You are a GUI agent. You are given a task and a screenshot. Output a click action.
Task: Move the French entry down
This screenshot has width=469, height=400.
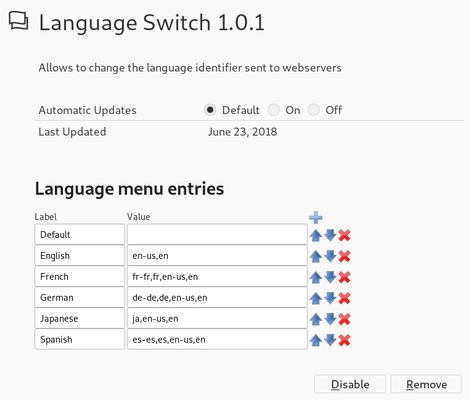click(330, 277)
